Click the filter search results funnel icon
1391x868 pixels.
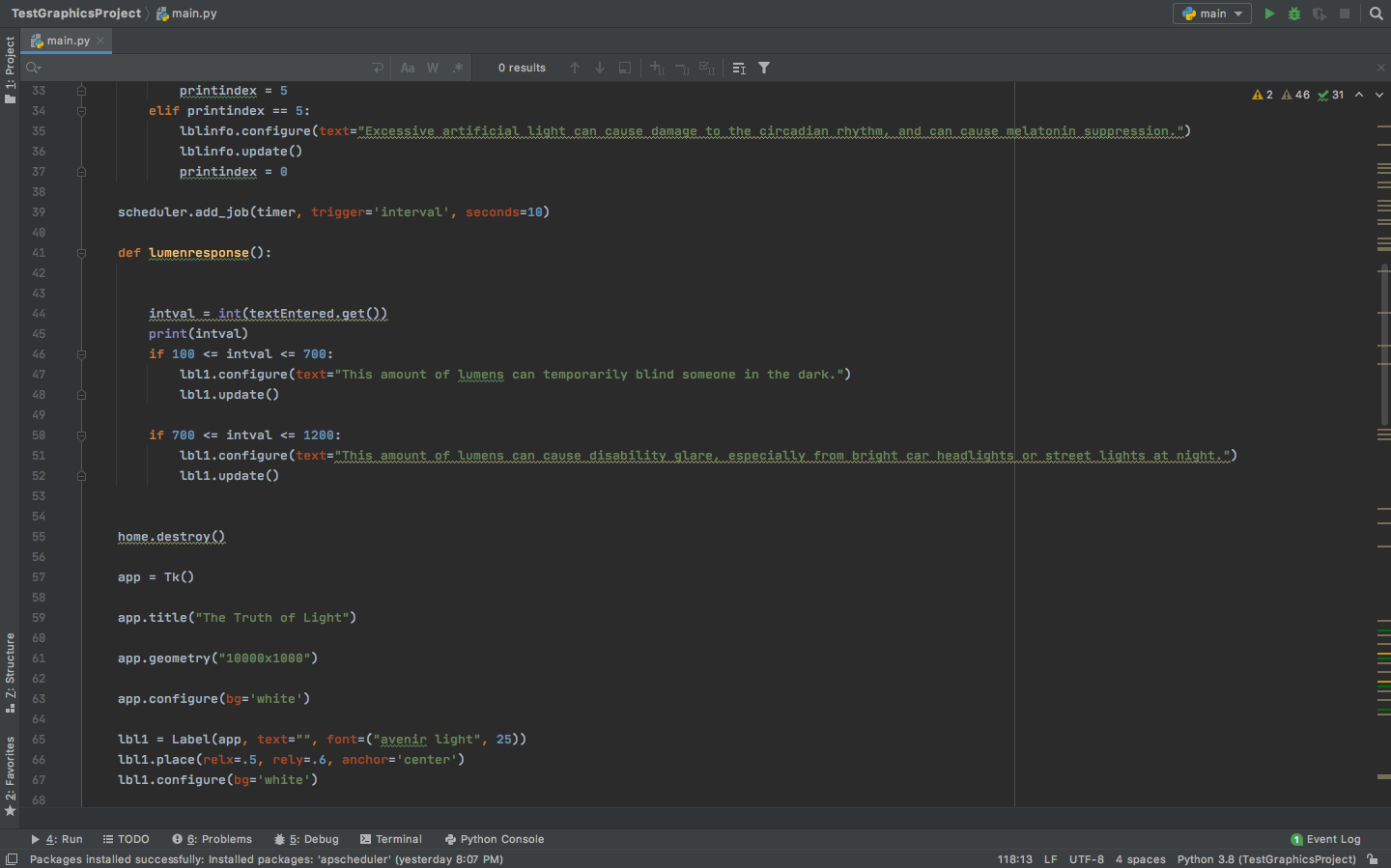pos(764,68)
